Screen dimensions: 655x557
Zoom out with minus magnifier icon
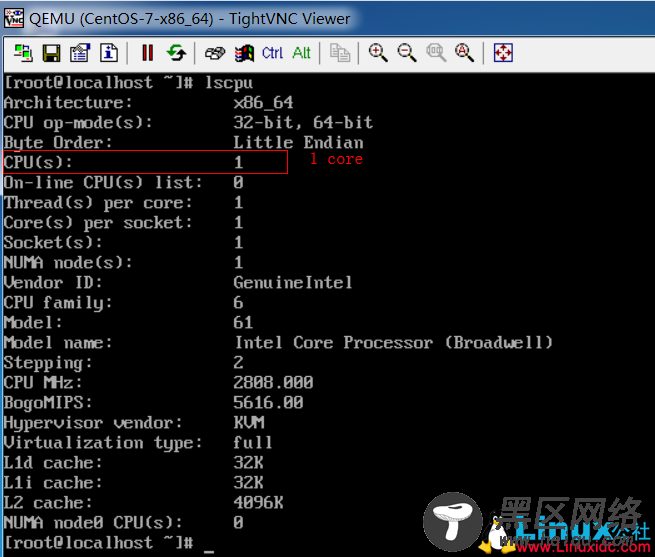[407, 53]
